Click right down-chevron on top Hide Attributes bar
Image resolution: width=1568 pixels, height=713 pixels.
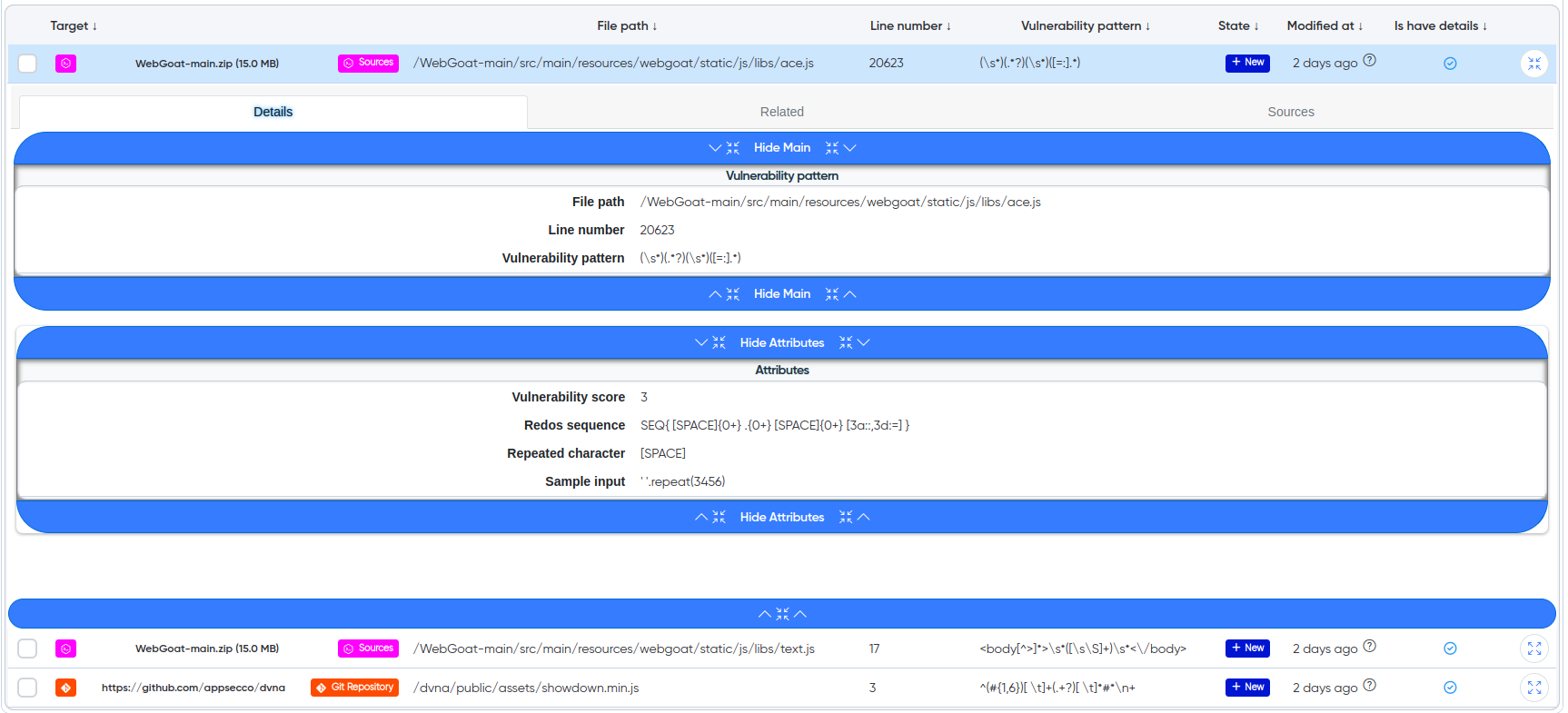coord(864,342)
